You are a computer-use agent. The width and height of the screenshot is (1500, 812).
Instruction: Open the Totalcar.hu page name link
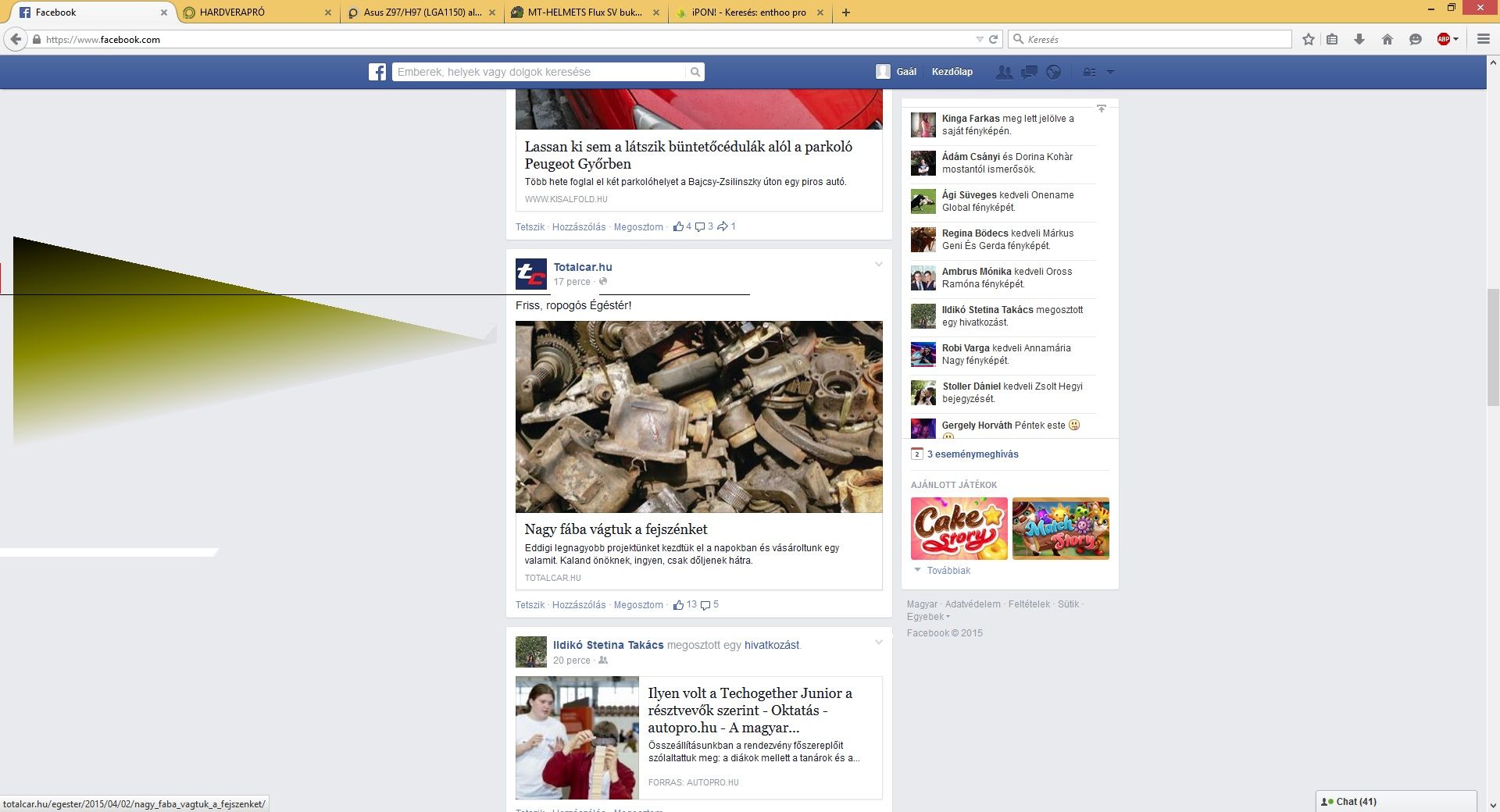[x=583, y=267]
